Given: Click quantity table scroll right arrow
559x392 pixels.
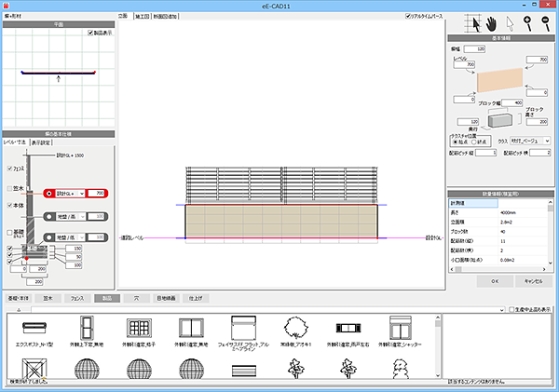Looking at the screenshot, I should pos(544,269).
